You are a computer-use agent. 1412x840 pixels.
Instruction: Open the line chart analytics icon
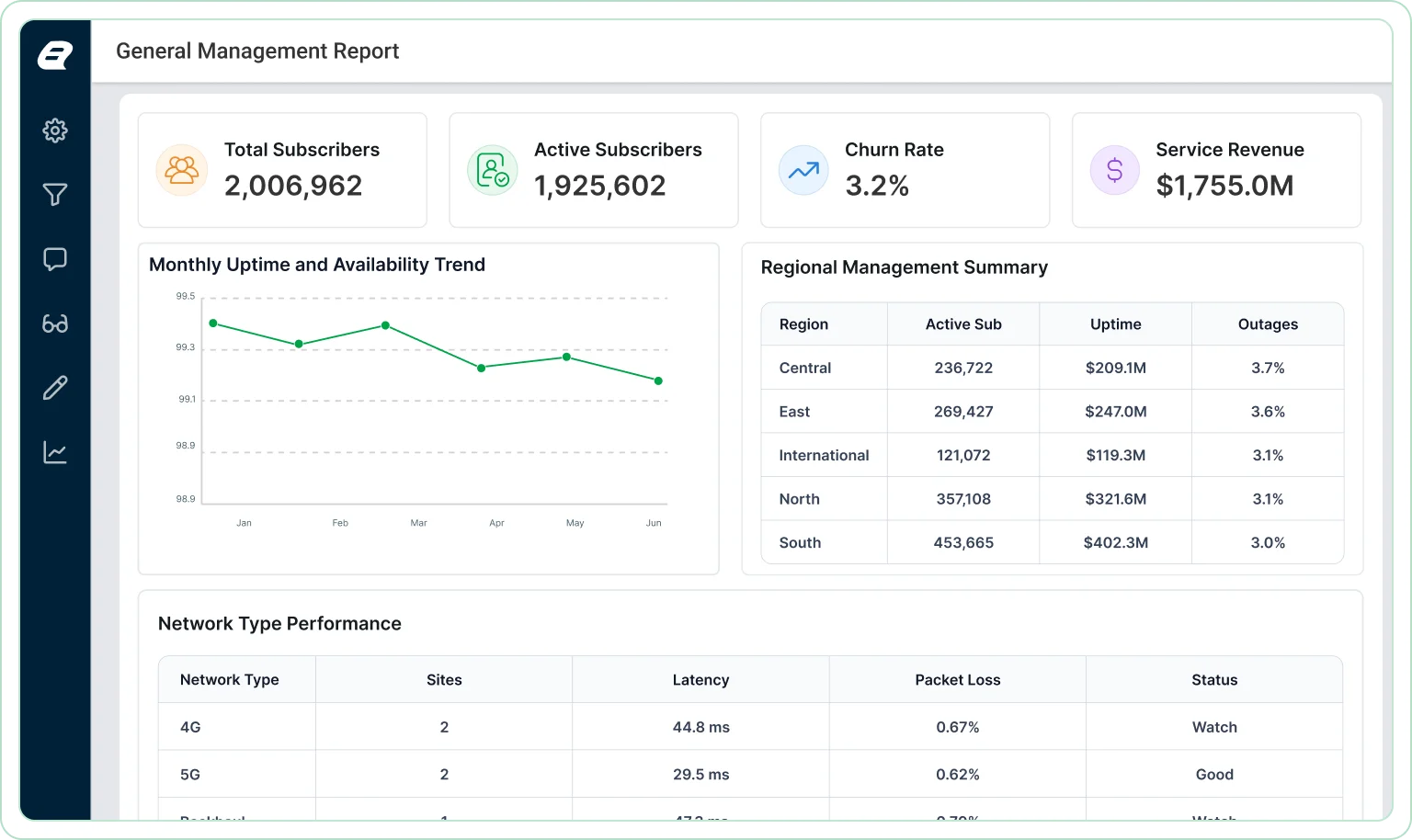click(55, 452)
